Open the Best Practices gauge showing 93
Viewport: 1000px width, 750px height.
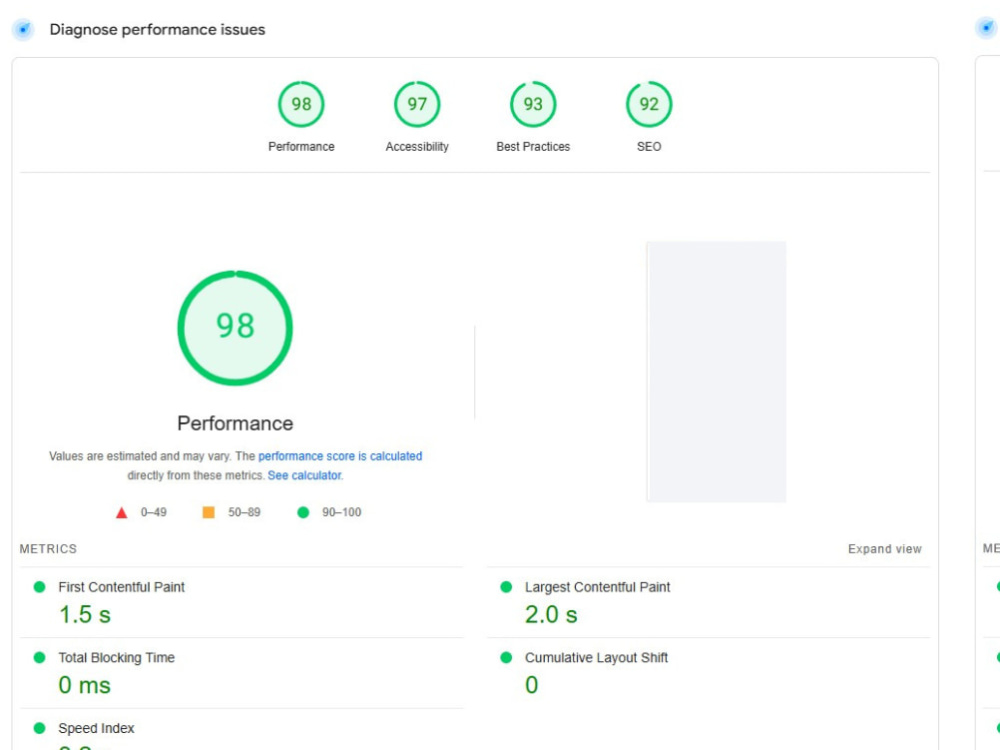[533, 104]
